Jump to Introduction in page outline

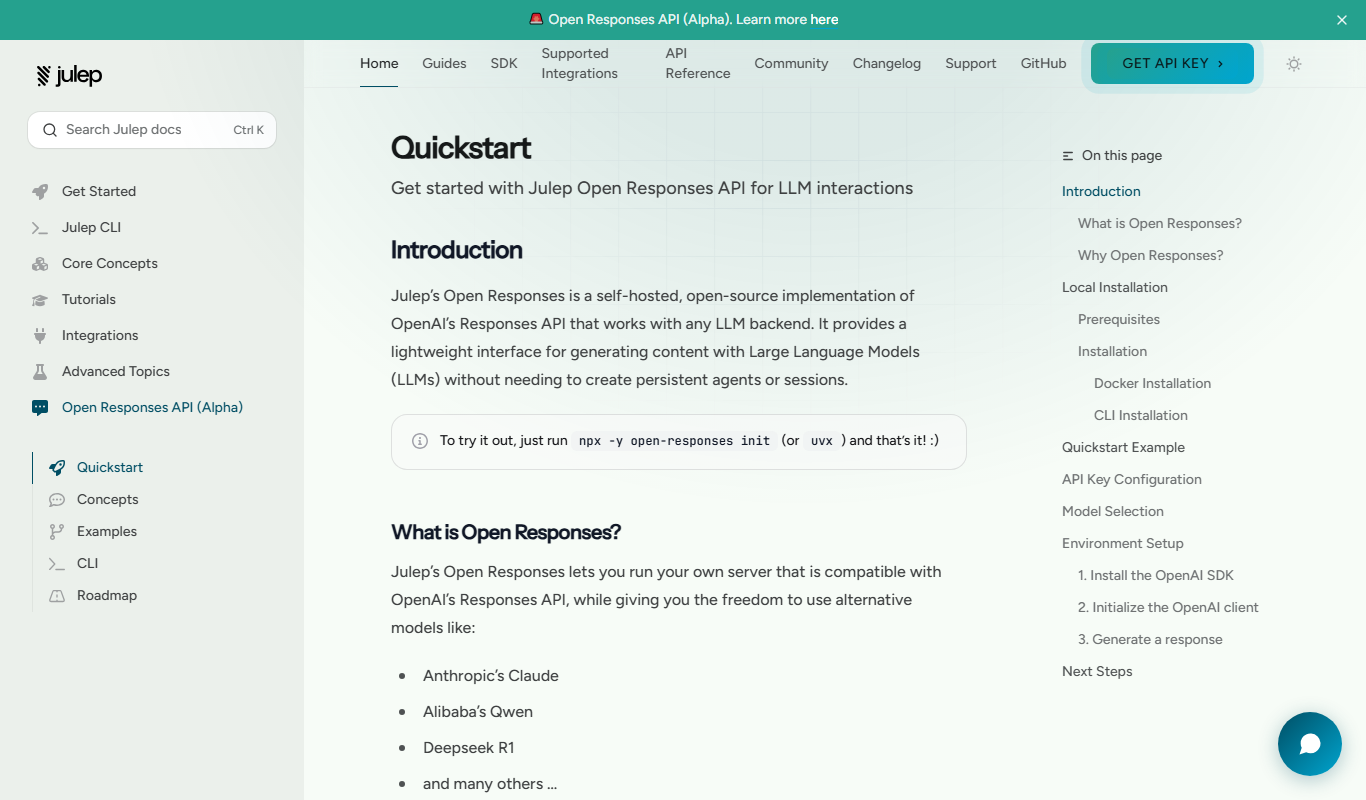click(1101, 191)
